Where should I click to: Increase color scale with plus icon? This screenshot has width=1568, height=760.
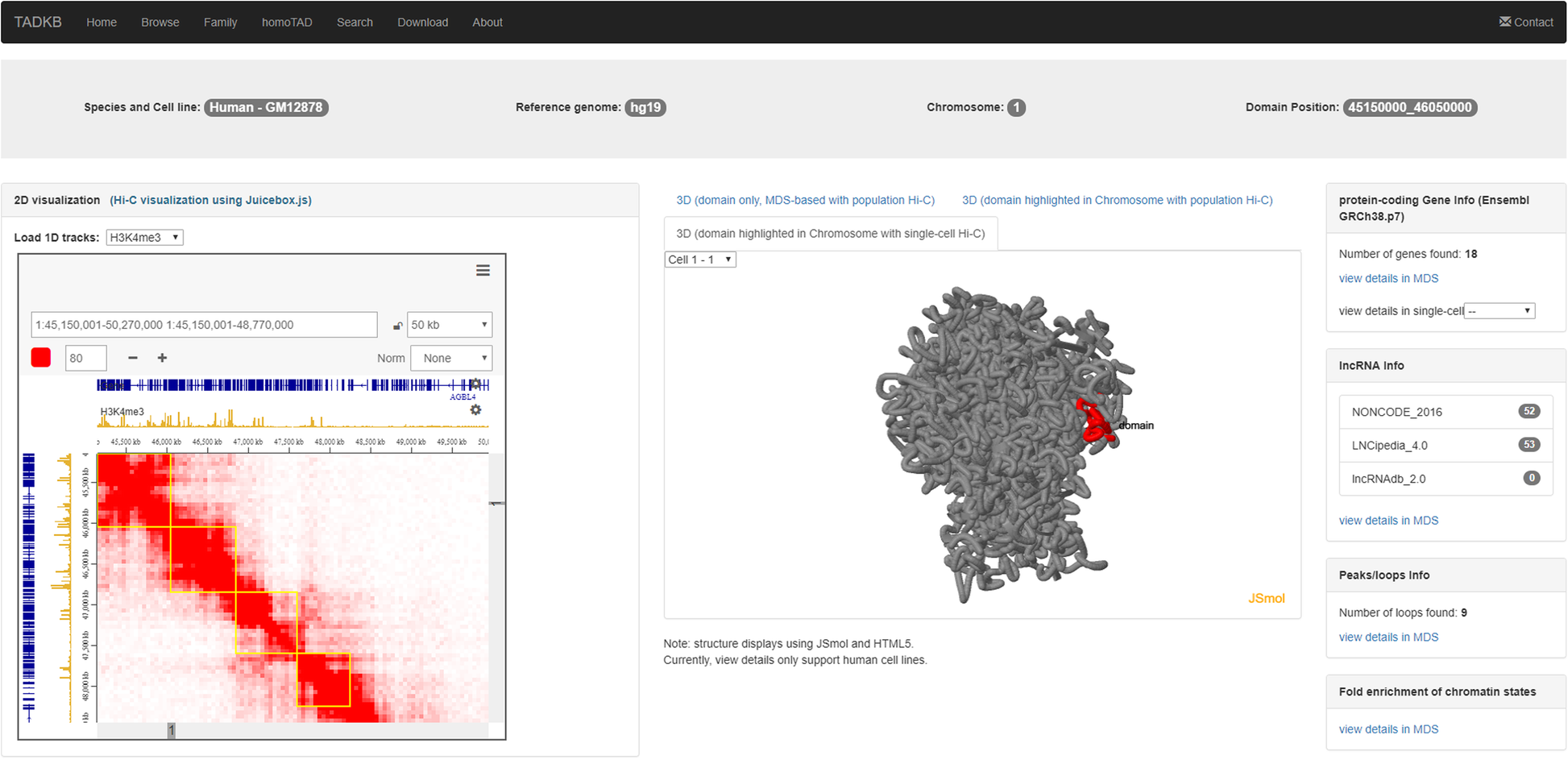coord(162,358)
